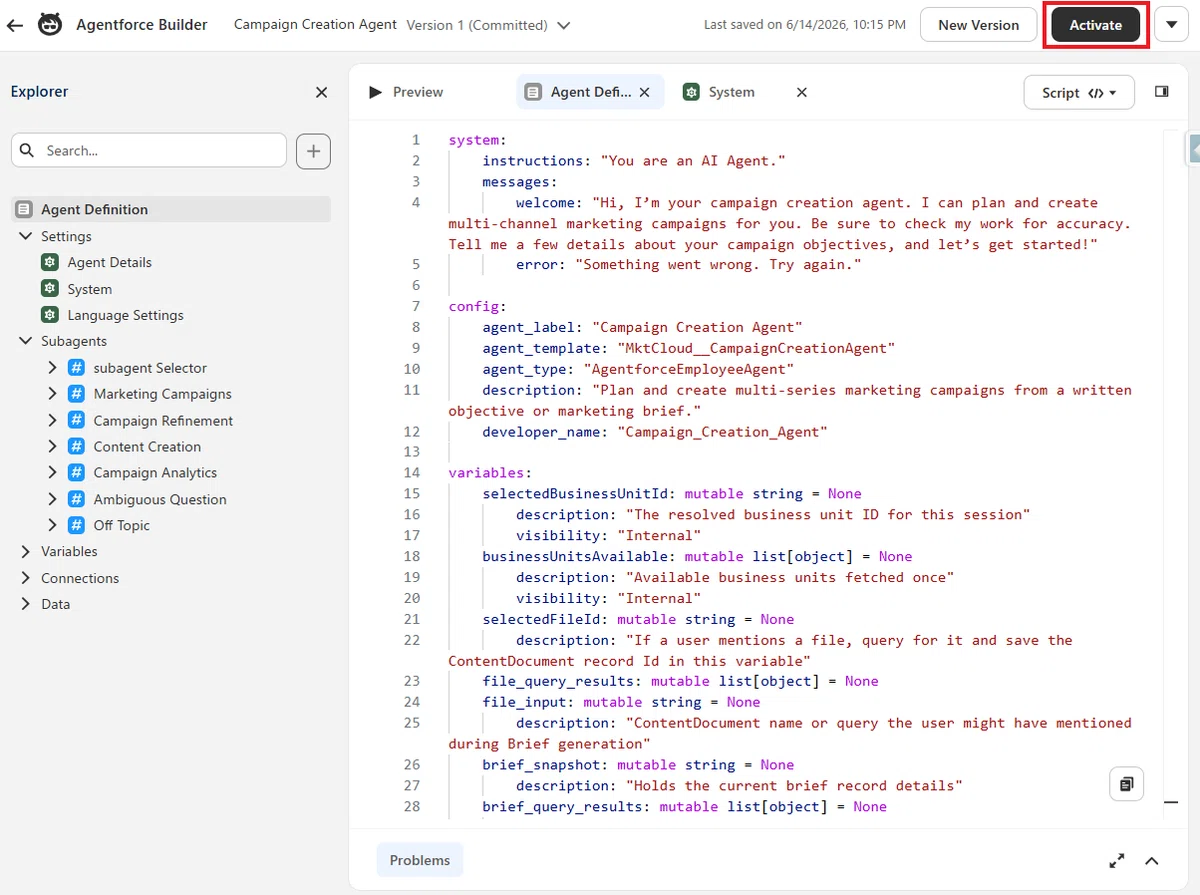
Task: Click the magnifier icon in Explorer search
Action: pos(27,150)
